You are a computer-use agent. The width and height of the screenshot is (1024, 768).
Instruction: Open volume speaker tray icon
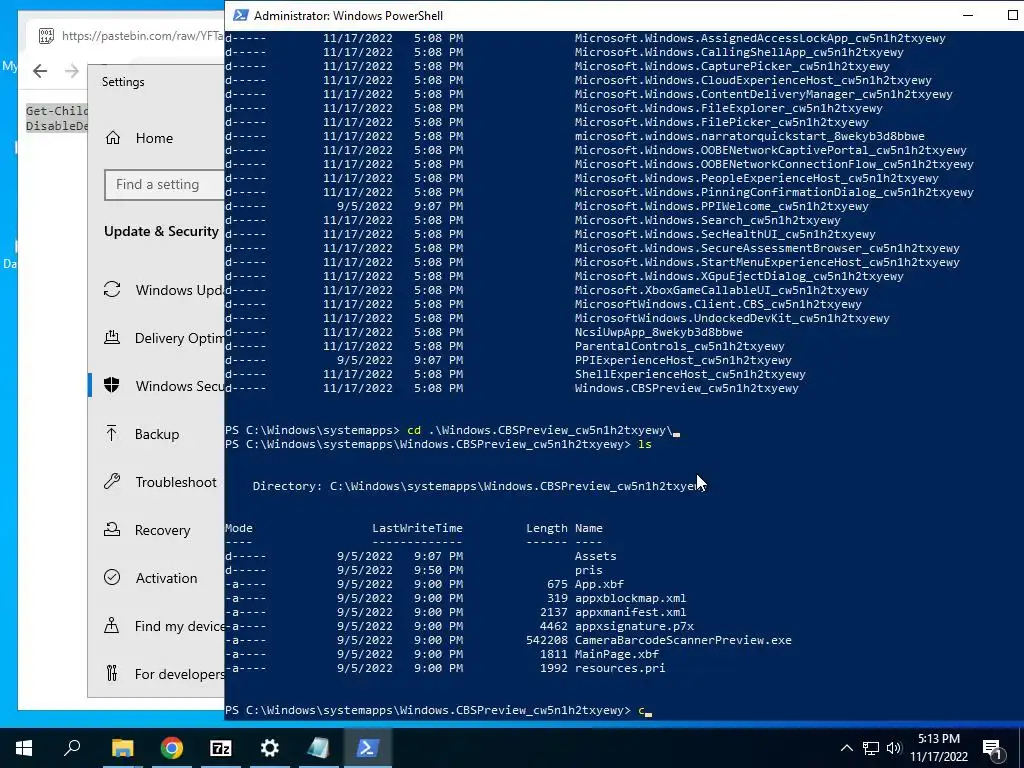click(894, 748)
